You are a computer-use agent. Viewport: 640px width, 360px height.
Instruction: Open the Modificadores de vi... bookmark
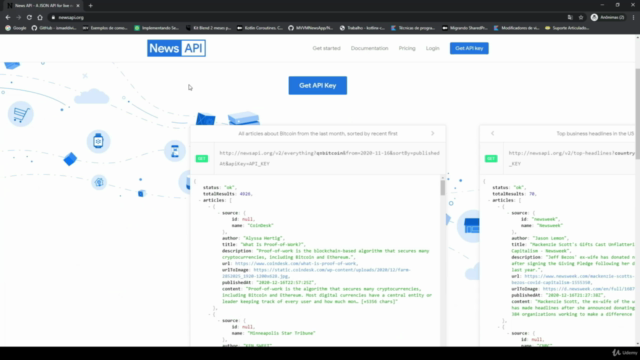(516, 28)
